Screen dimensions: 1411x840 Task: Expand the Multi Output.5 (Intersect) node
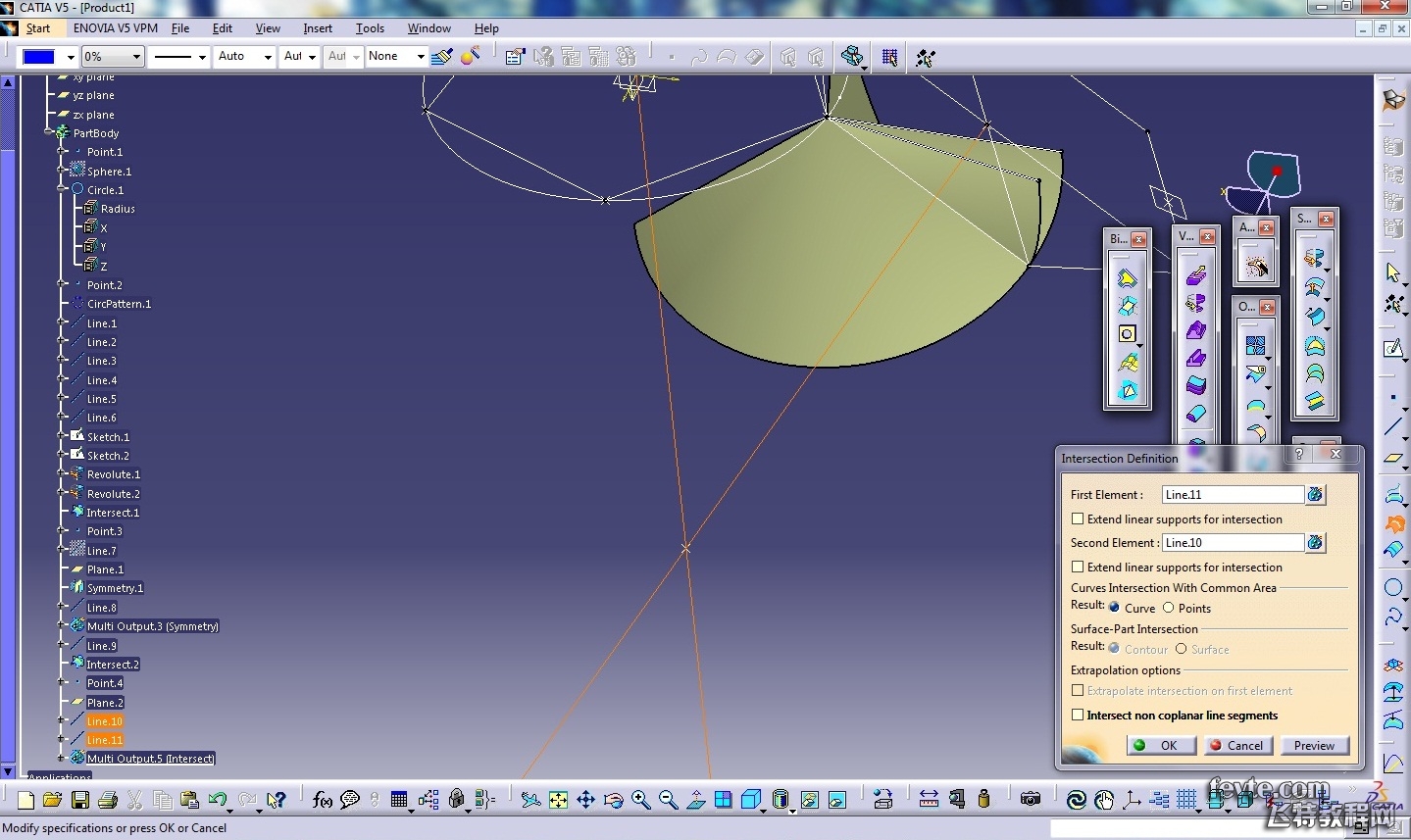pyautogui.click(x=62, y=759)
